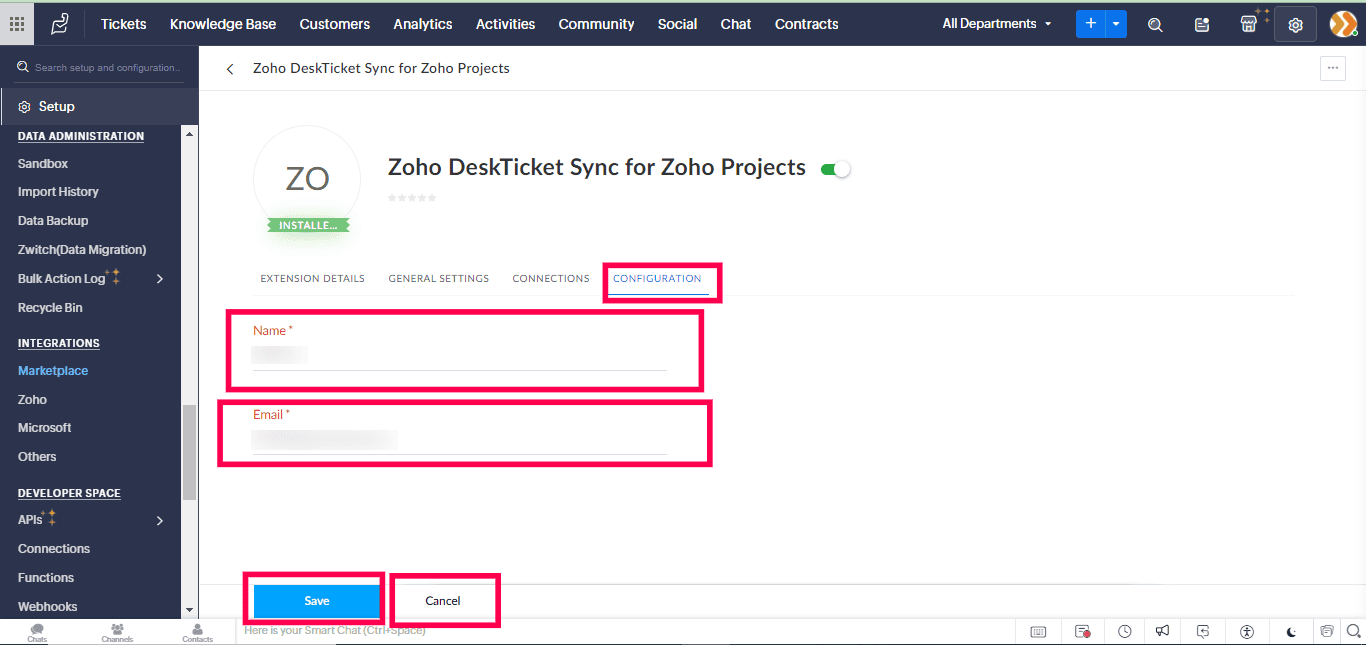Open the clock history icon in bottom bar

click(x=1125, y=632)
